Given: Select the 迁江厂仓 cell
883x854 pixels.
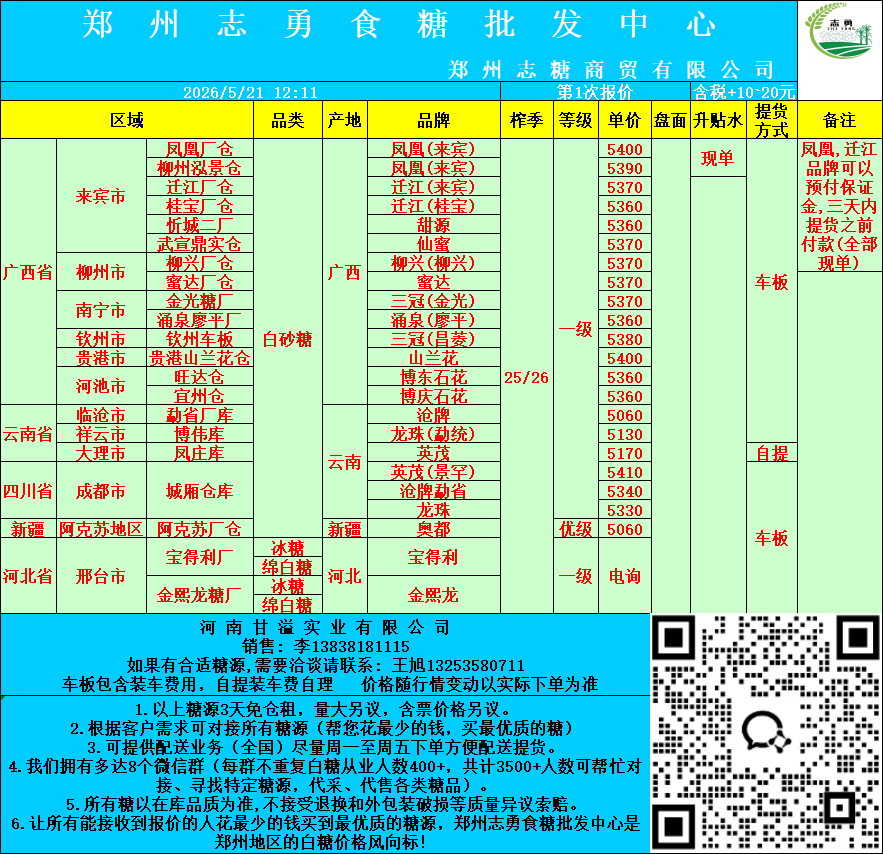Looking at the screenshot, I should pos(199,187).
